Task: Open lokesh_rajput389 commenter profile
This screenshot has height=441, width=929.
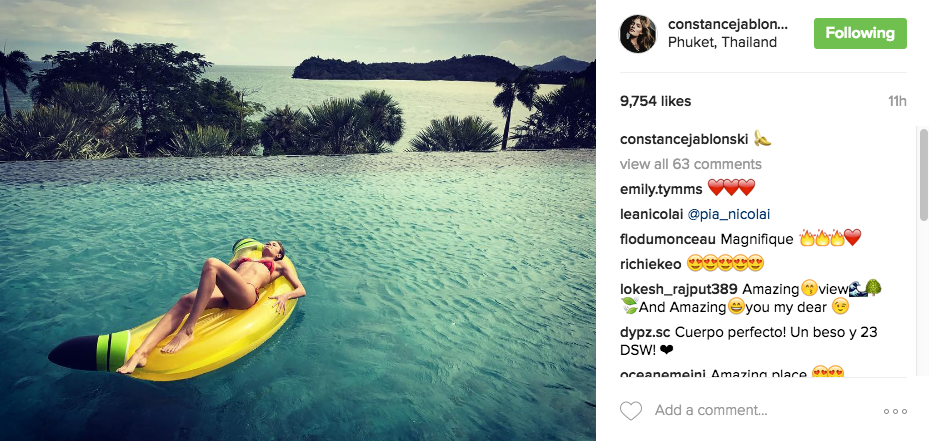Action: [x=678, y=289]
